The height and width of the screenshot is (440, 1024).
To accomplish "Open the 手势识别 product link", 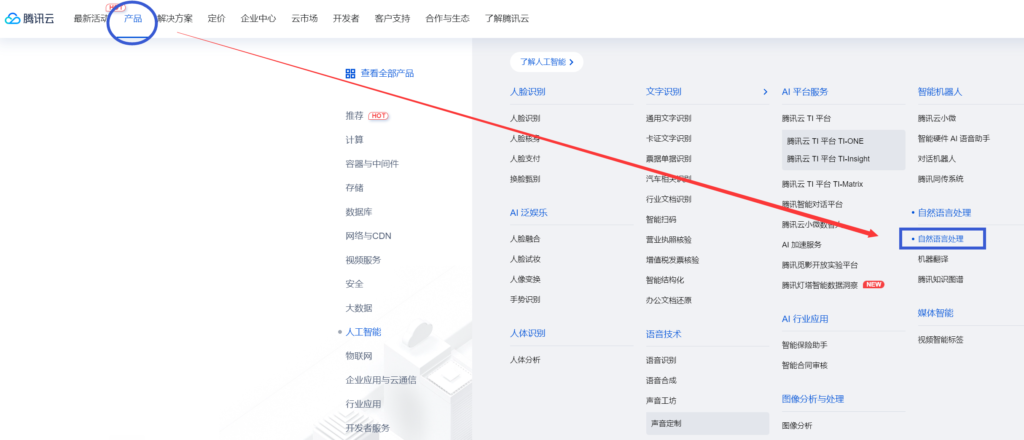I will pos(525,300).
